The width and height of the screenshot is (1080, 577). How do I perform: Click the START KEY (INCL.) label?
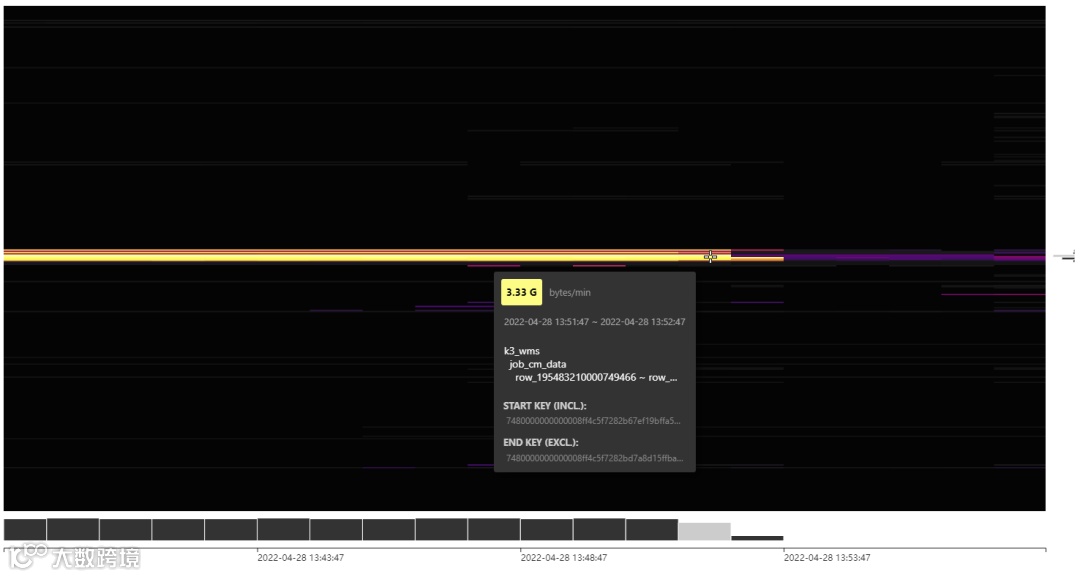545,406
